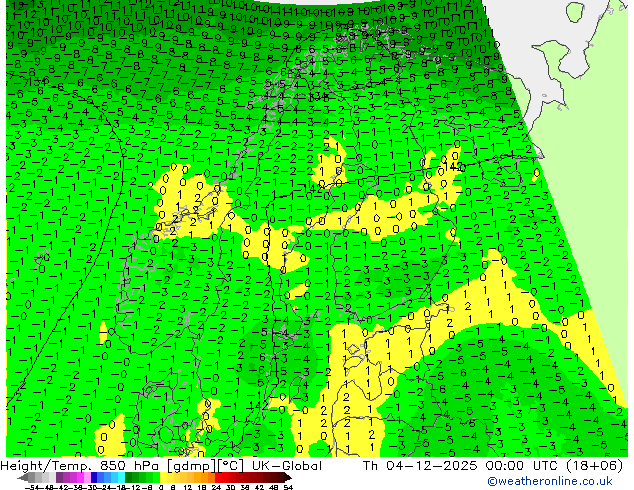Click the cyan legend swatch
The image size is (634, 490).
[121, 477]
